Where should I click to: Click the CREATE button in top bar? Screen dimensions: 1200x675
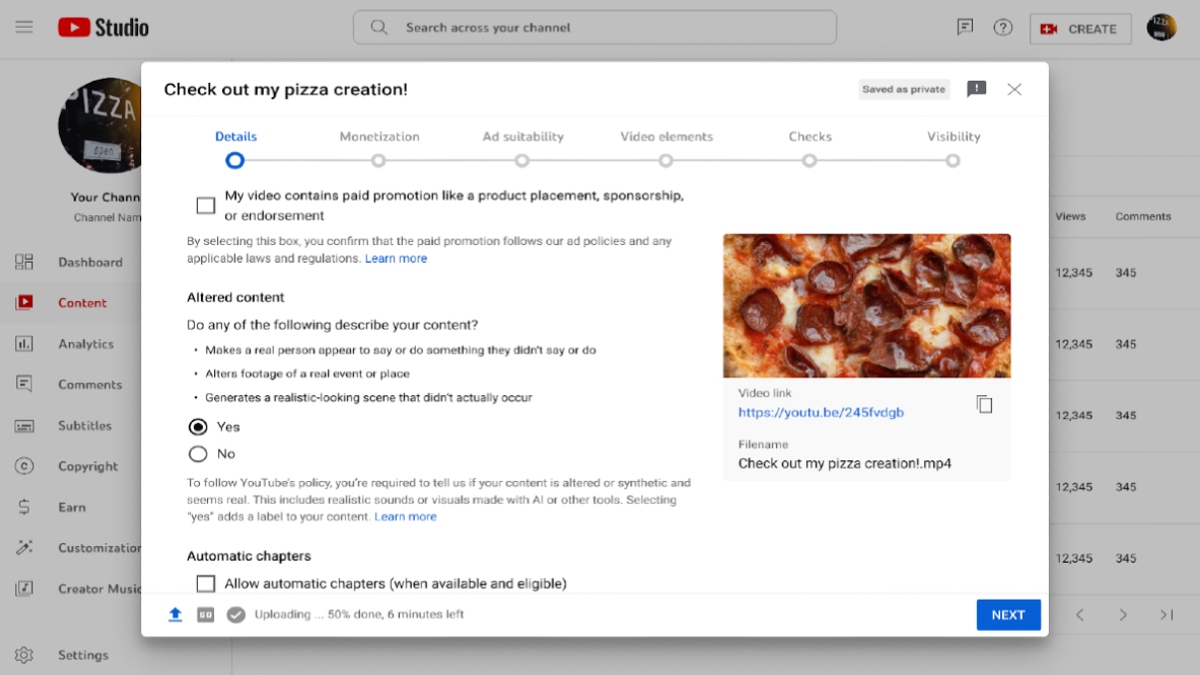[1080, 29]
